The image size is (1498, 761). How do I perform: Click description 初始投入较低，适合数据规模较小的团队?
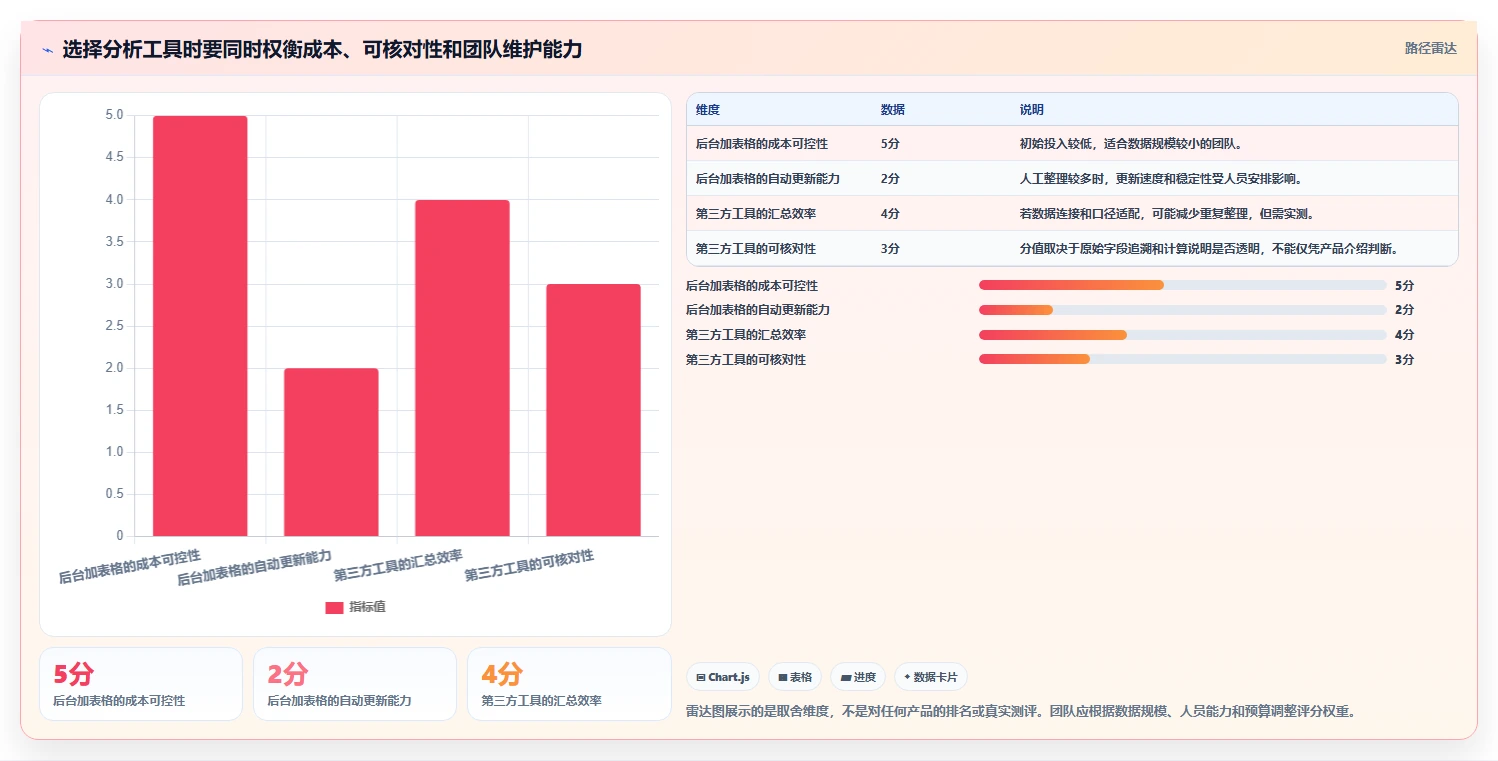(1131, 144)
